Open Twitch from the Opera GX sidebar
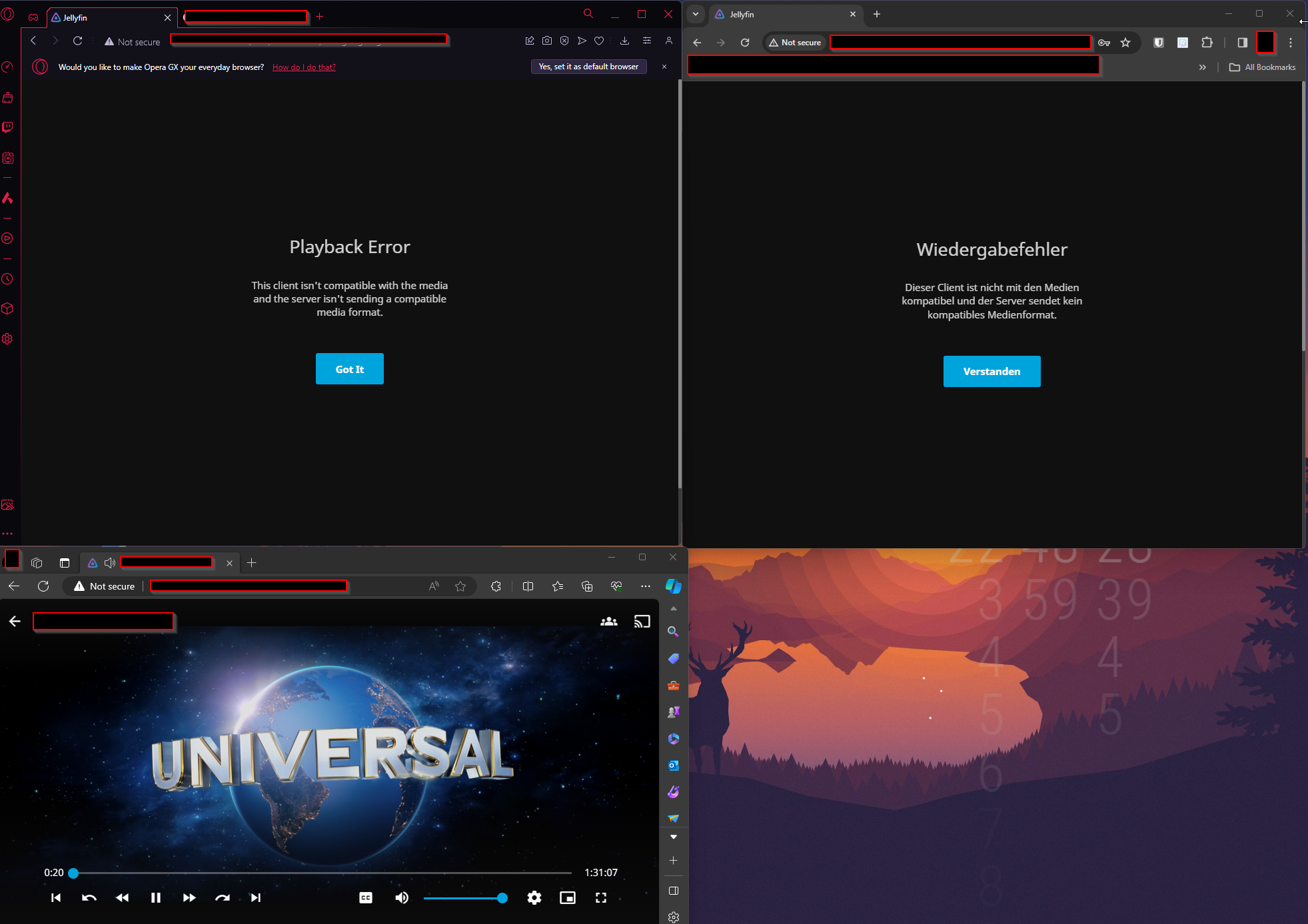1308x924 pixels. tap(8, 127)
